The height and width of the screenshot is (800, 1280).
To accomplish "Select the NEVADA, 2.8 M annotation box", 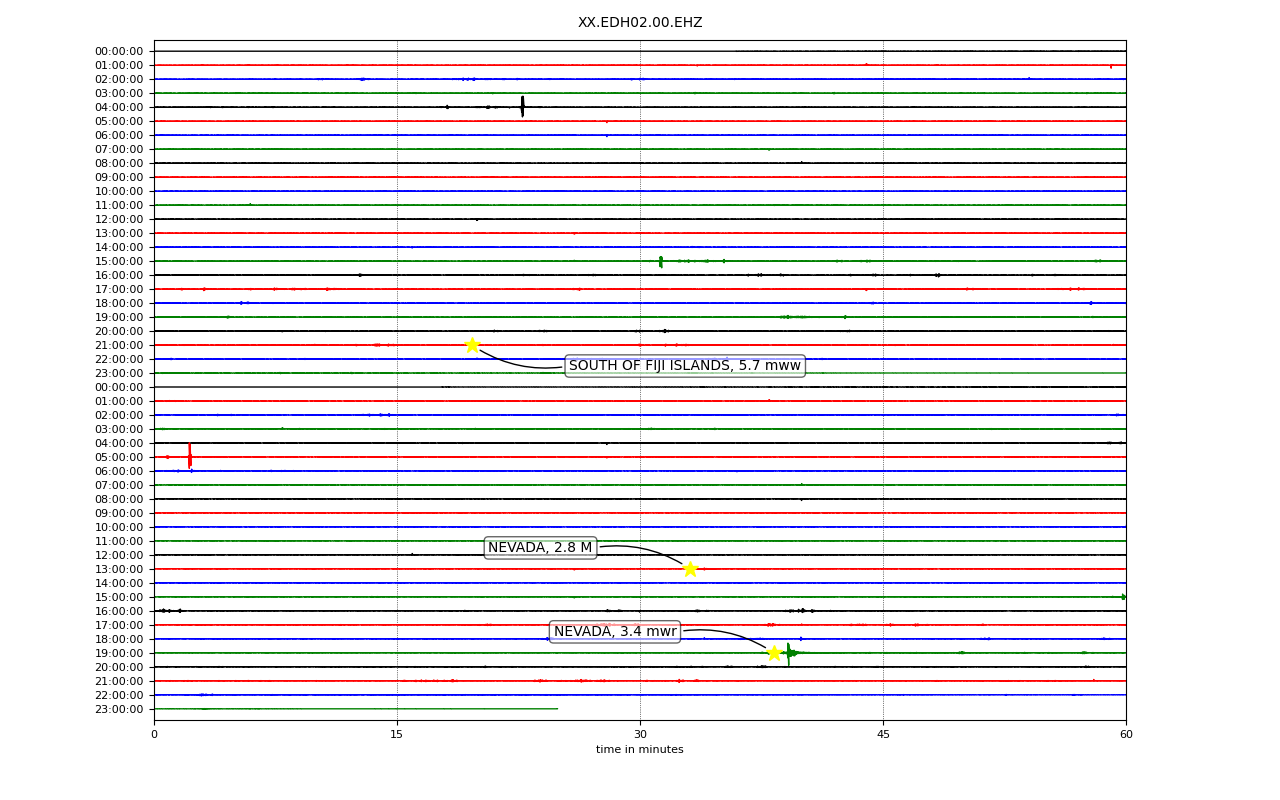I will 540,548.
